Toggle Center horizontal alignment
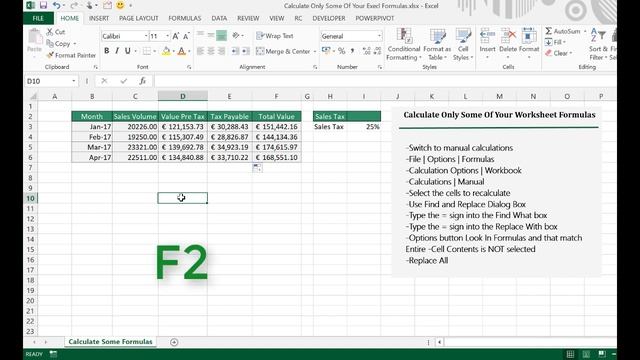Image resolution: width=640 pixels, height=360 pixels. click(x=211, y=51)
